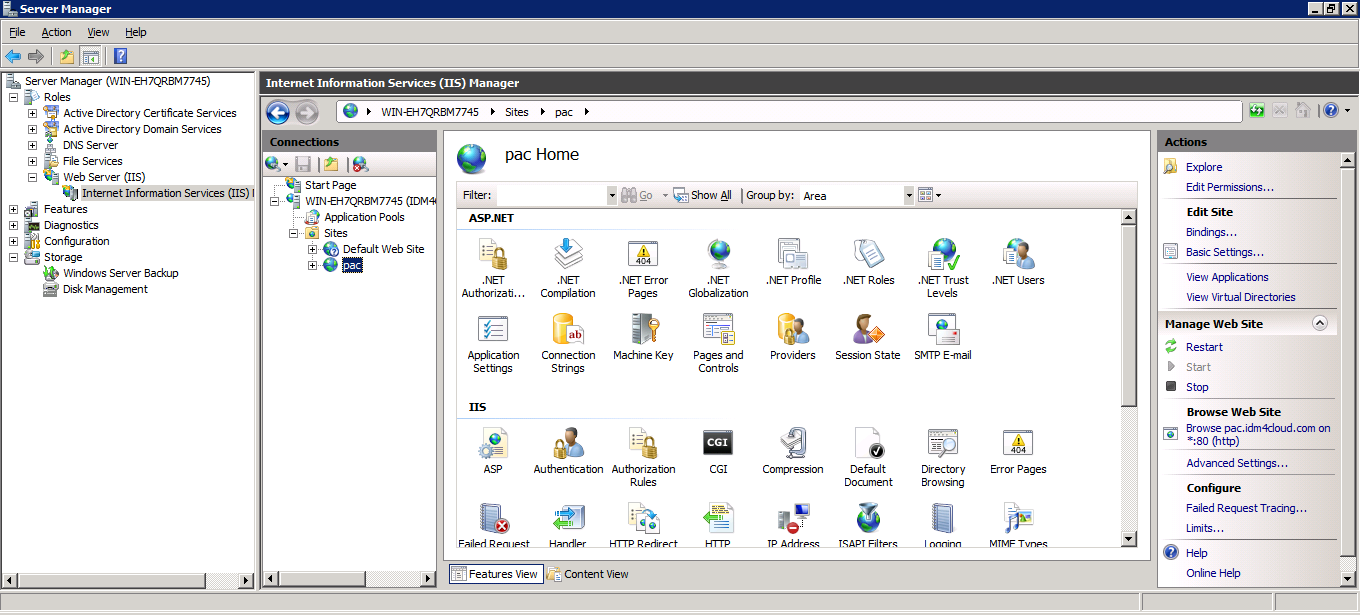Viewport: 1360px width, 615px height.
Task: Select Application Pools in Connections tree
Action: 364,217
